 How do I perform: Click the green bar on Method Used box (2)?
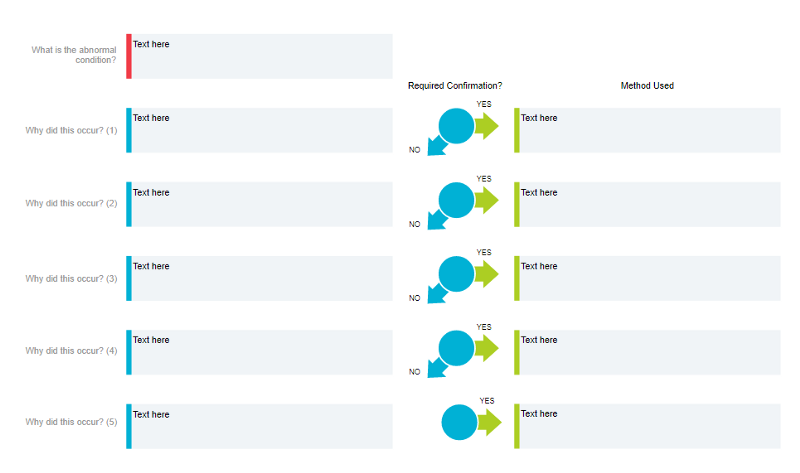(x=517, y=204)
